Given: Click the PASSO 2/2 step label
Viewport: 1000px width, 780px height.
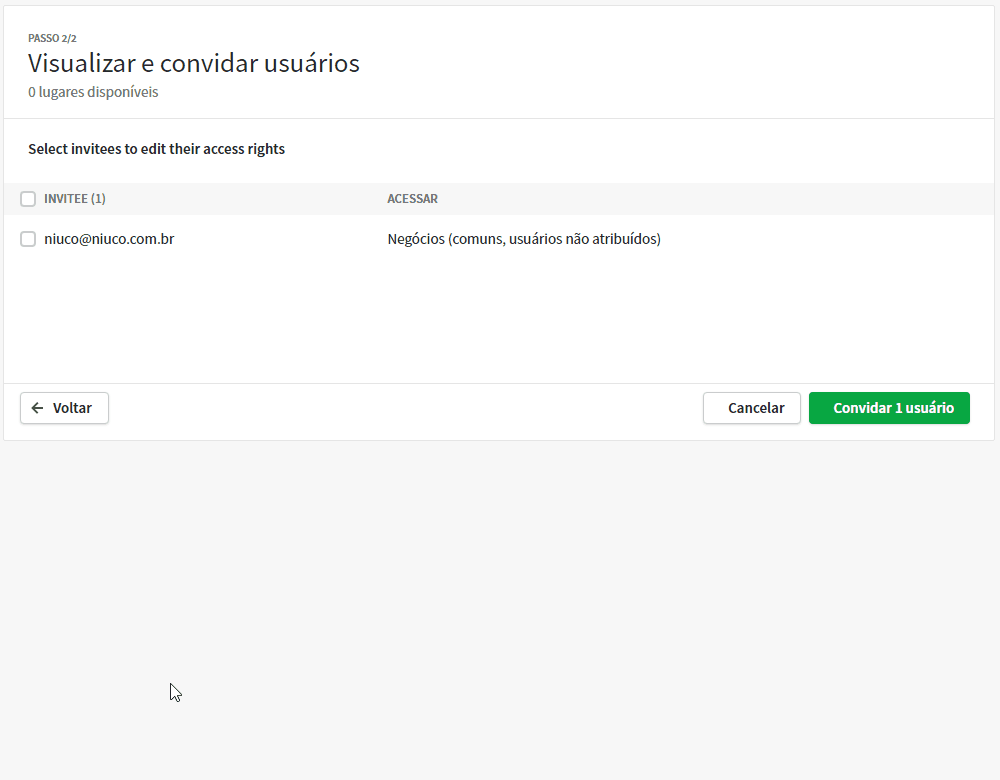Looking at the screenshot, I should (x=52, y=38).
